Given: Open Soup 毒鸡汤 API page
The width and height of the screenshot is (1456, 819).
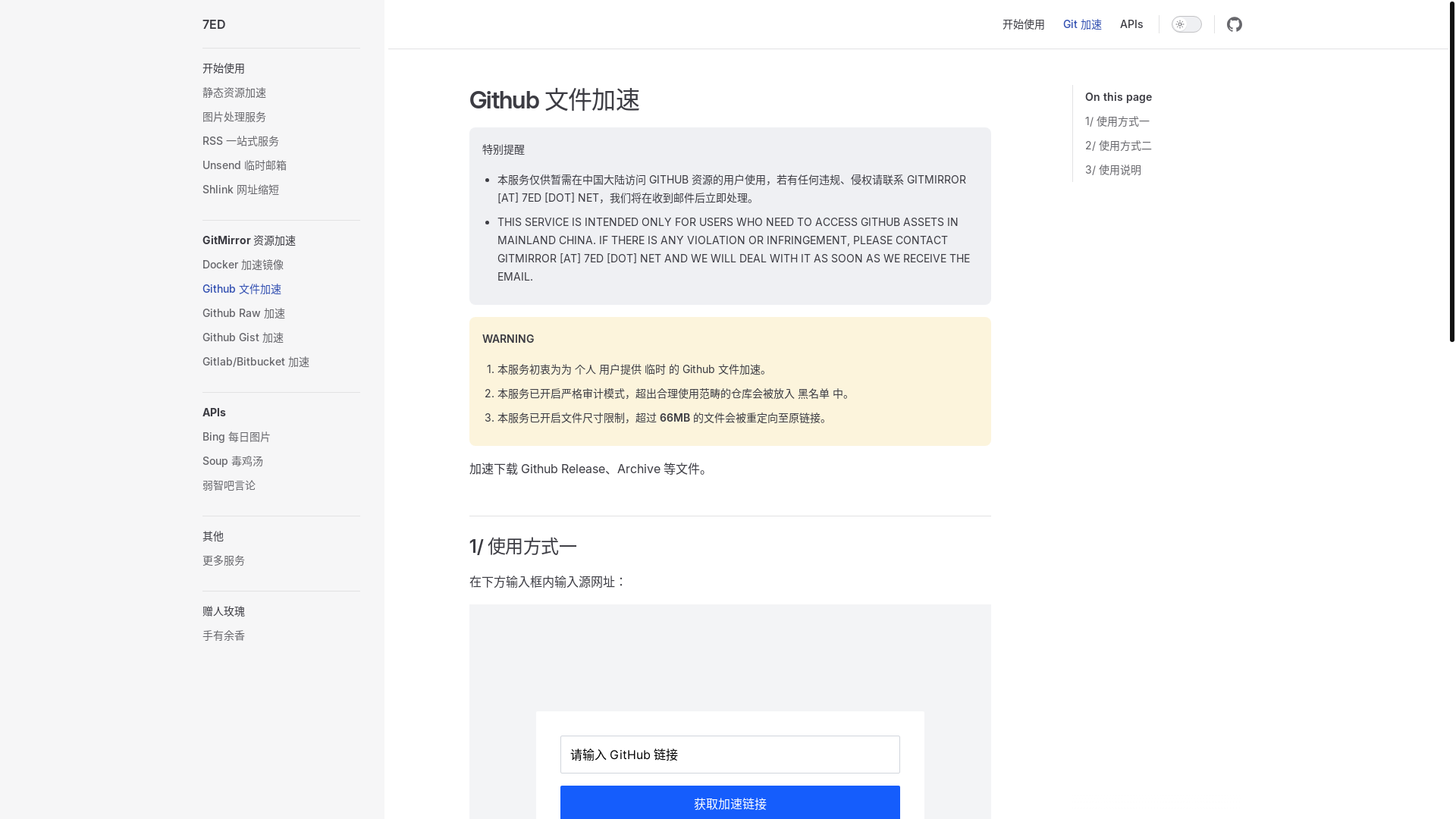Looking at the screenshot, I should click(233, 461).
